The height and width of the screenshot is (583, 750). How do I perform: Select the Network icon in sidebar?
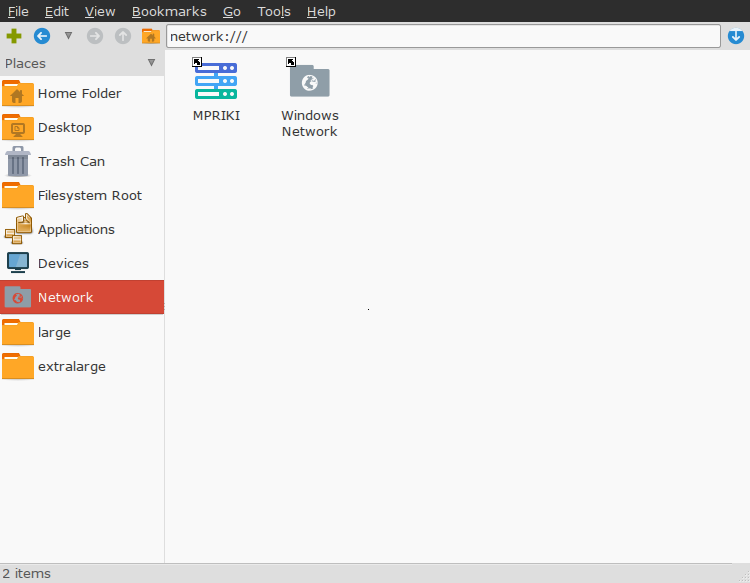[x=18, y=297]
